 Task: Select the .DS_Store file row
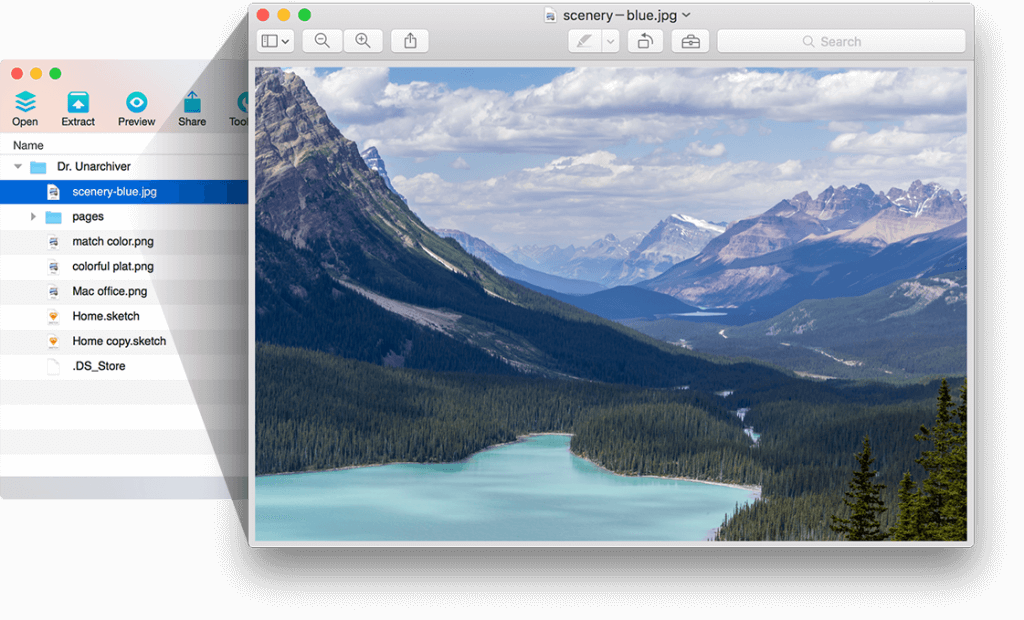click(x=124, y=366)
